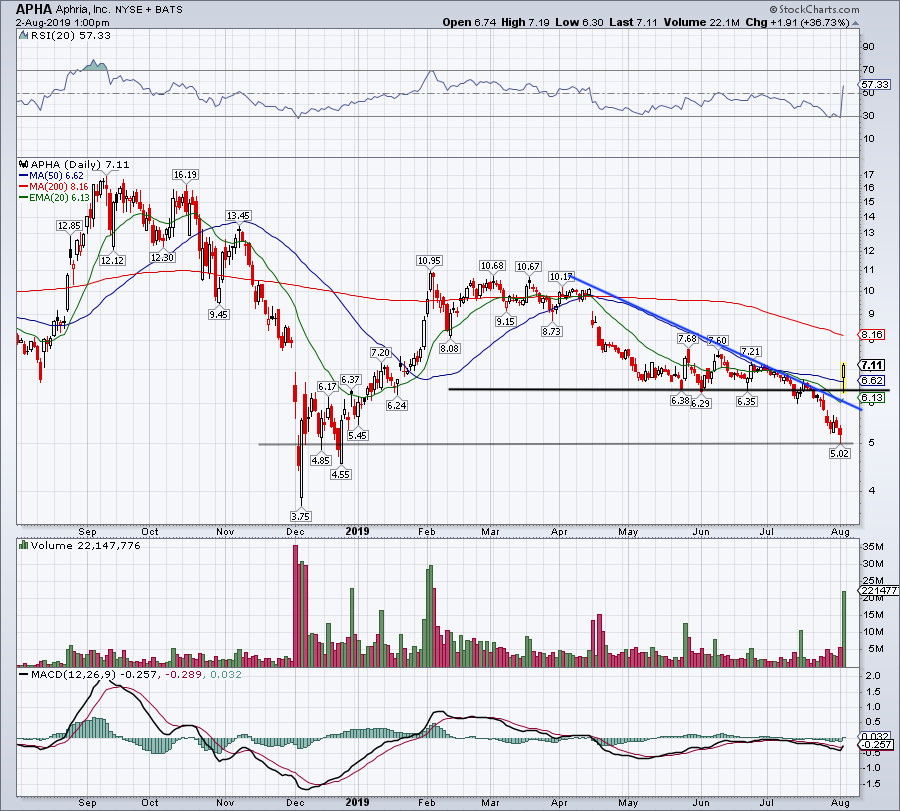
Task: Click the 13.45 peak price label
Action: pyautogui.click(x=238, y=216)
